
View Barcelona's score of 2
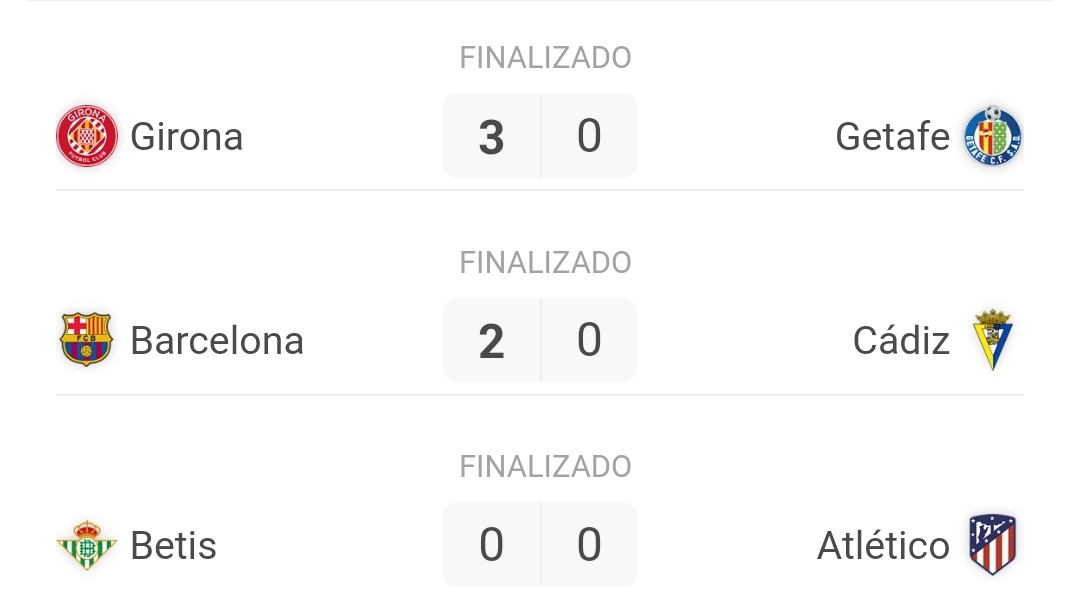click(x=492, y=340)
